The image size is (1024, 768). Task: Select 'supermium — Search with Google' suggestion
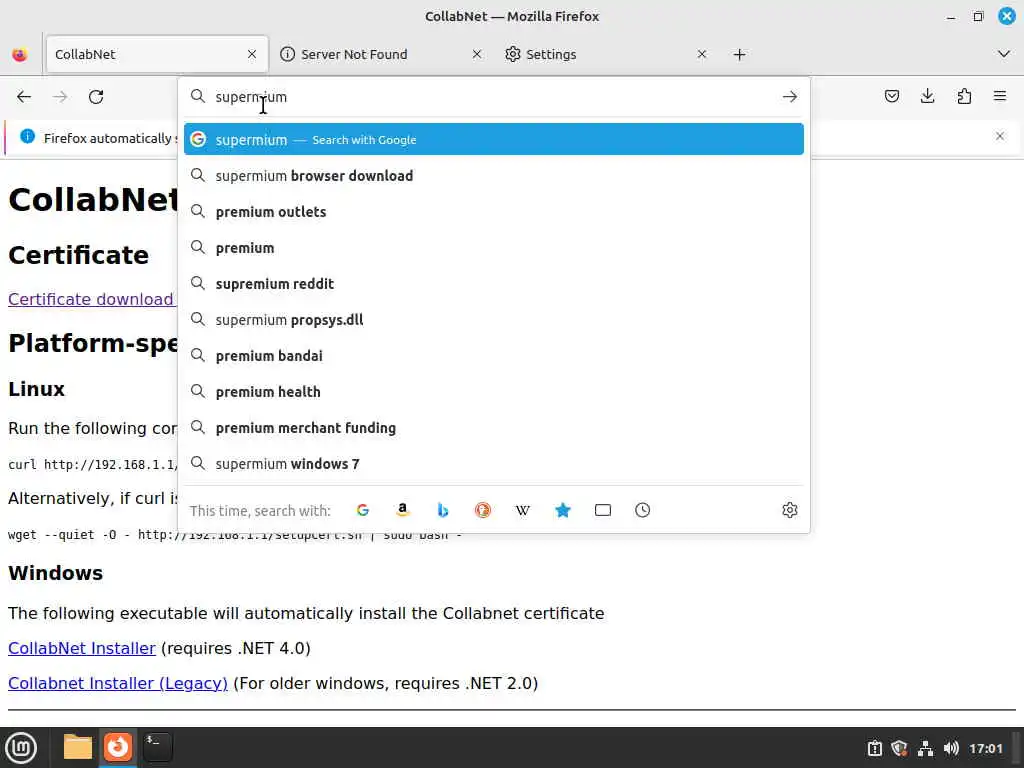pos(494,139)
